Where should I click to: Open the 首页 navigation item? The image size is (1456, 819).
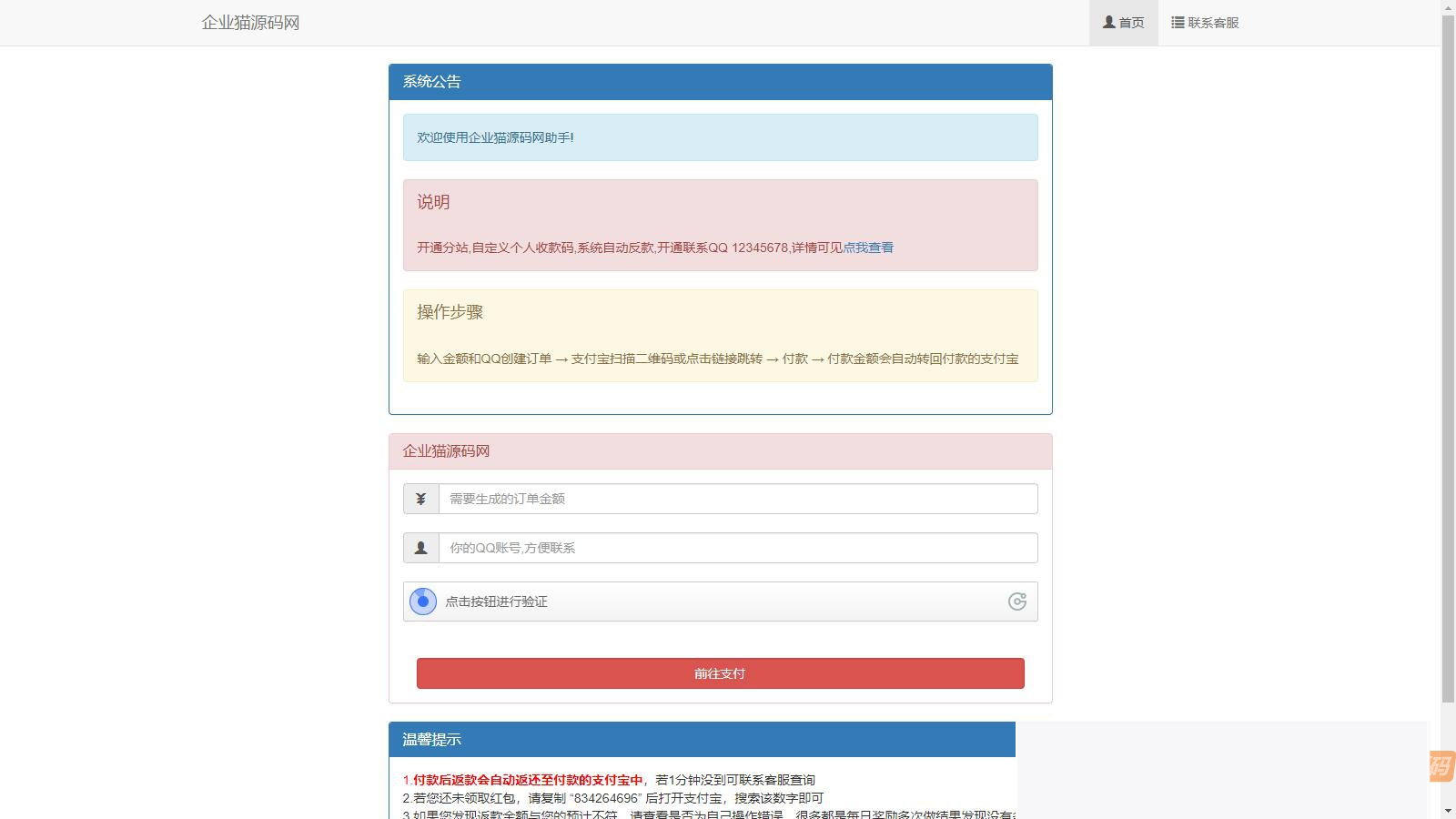point(1123,22)
